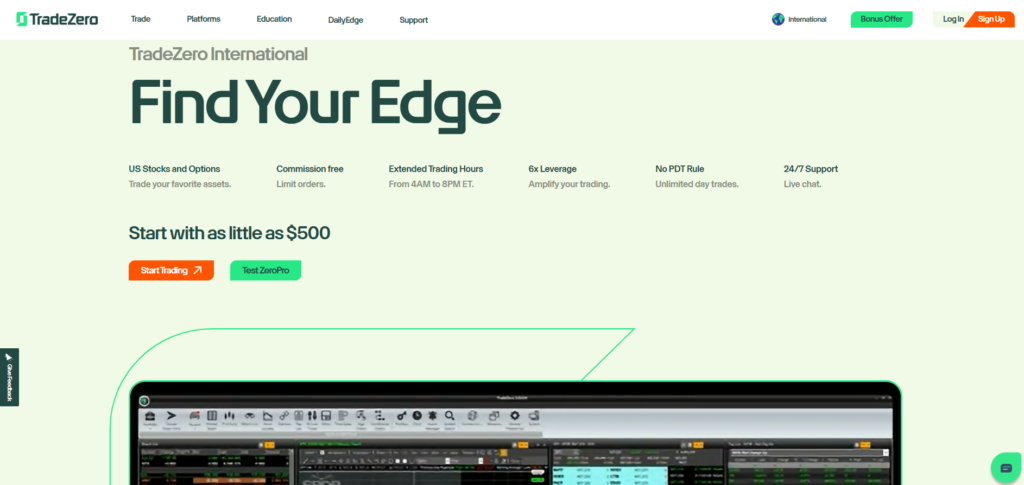1024x485 pixels.
Task: Click the Start Trading button
Action: (x=171, y=270)
